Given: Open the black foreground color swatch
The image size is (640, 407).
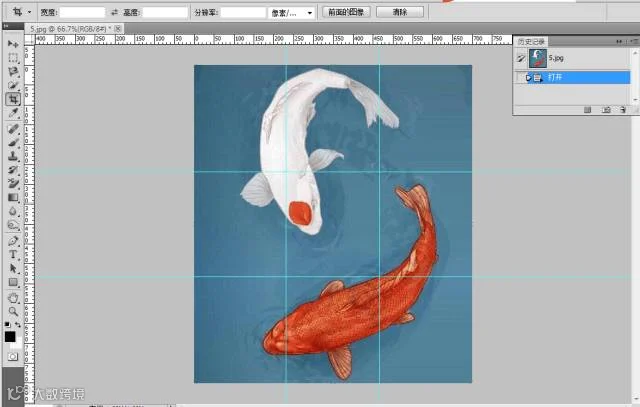Looking at the screenshot, I should tap(10, 336).
